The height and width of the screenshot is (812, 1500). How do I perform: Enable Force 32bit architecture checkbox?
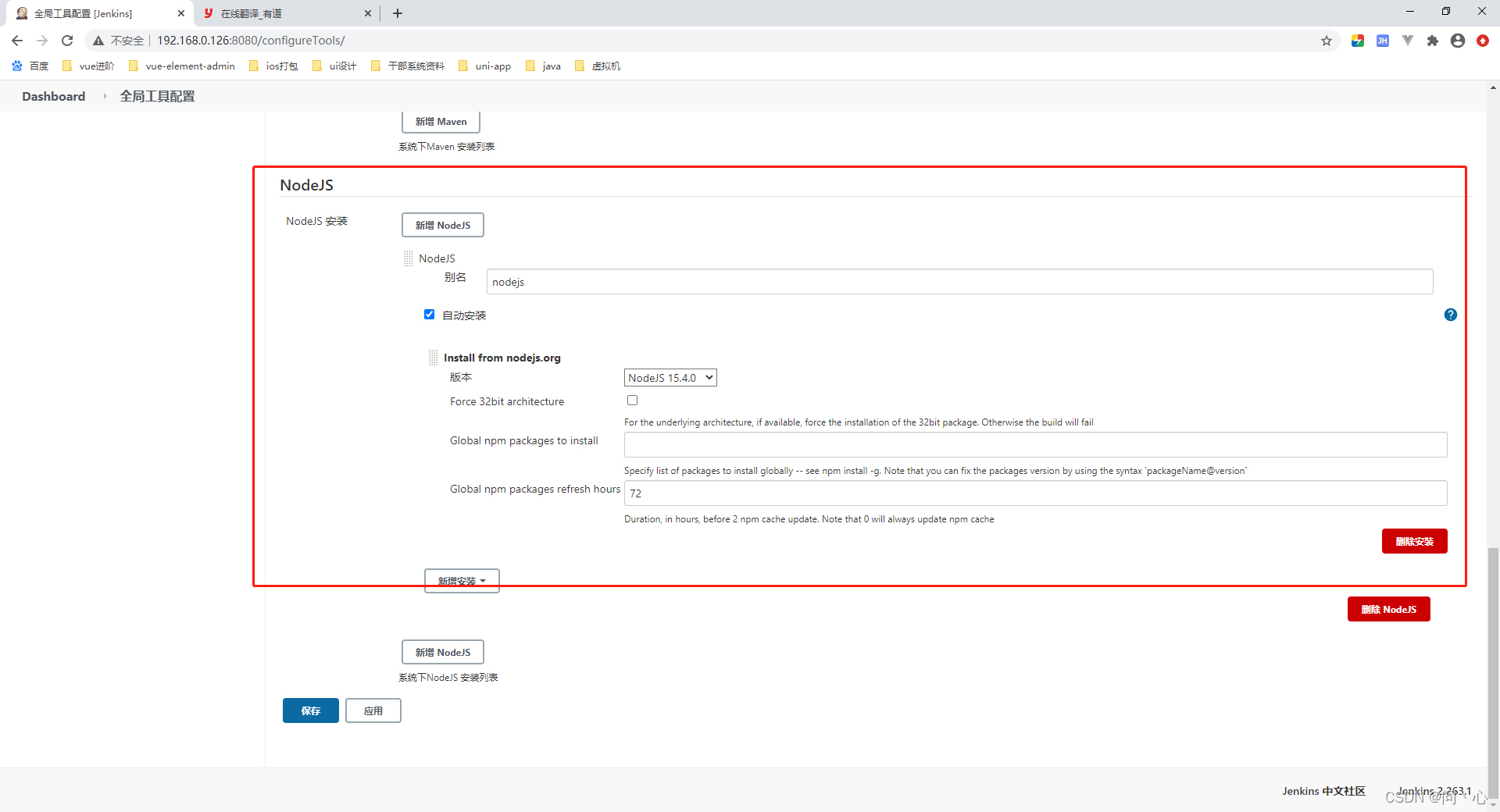tap(632, 401)
